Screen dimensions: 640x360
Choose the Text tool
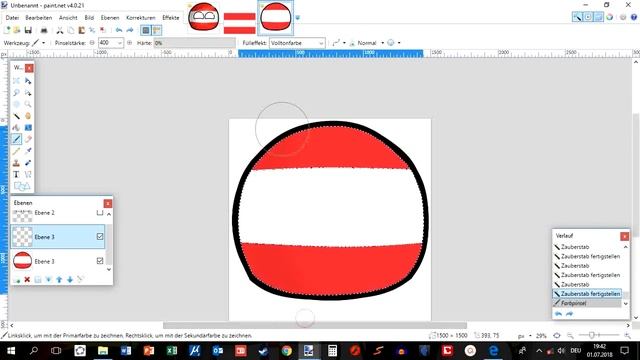click(x=16, y=174)
